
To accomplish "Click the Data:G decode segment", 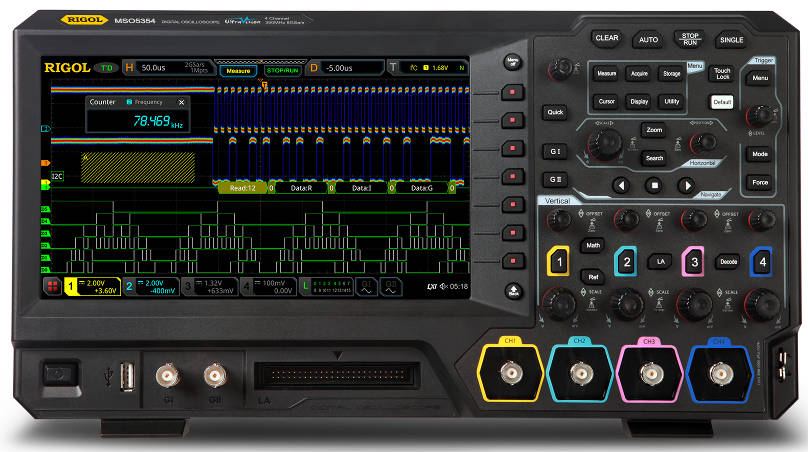I will [x=422, y=188].
